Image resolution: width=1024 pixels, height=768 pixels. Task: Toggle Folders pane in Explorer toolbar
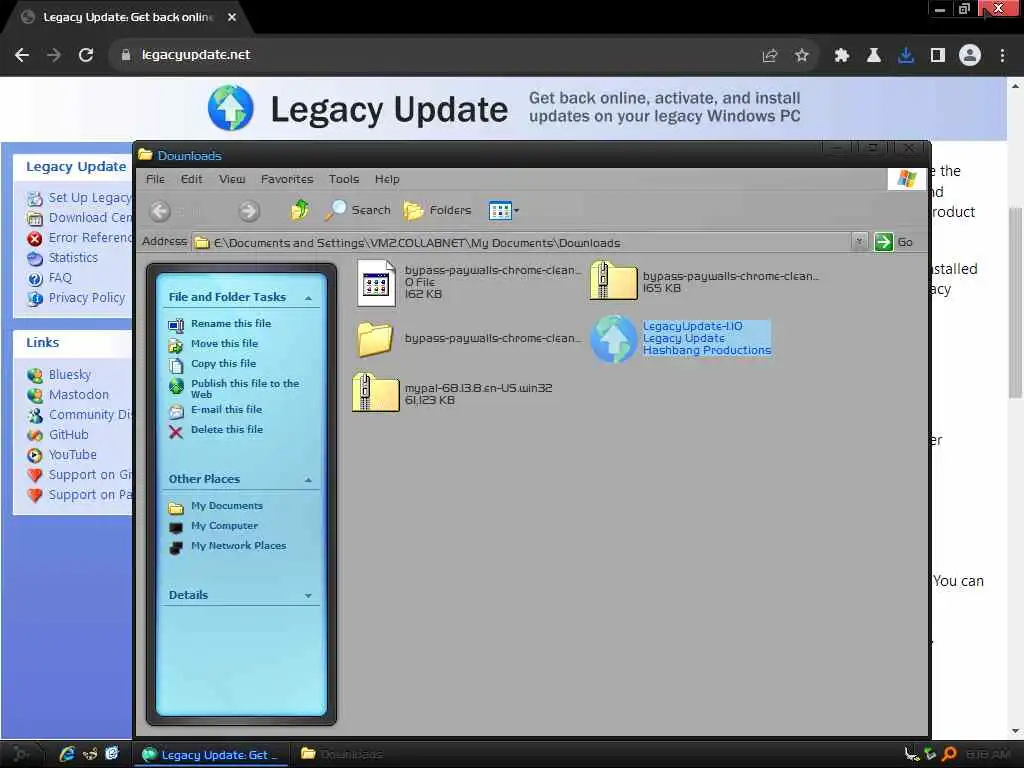point(437,210)
